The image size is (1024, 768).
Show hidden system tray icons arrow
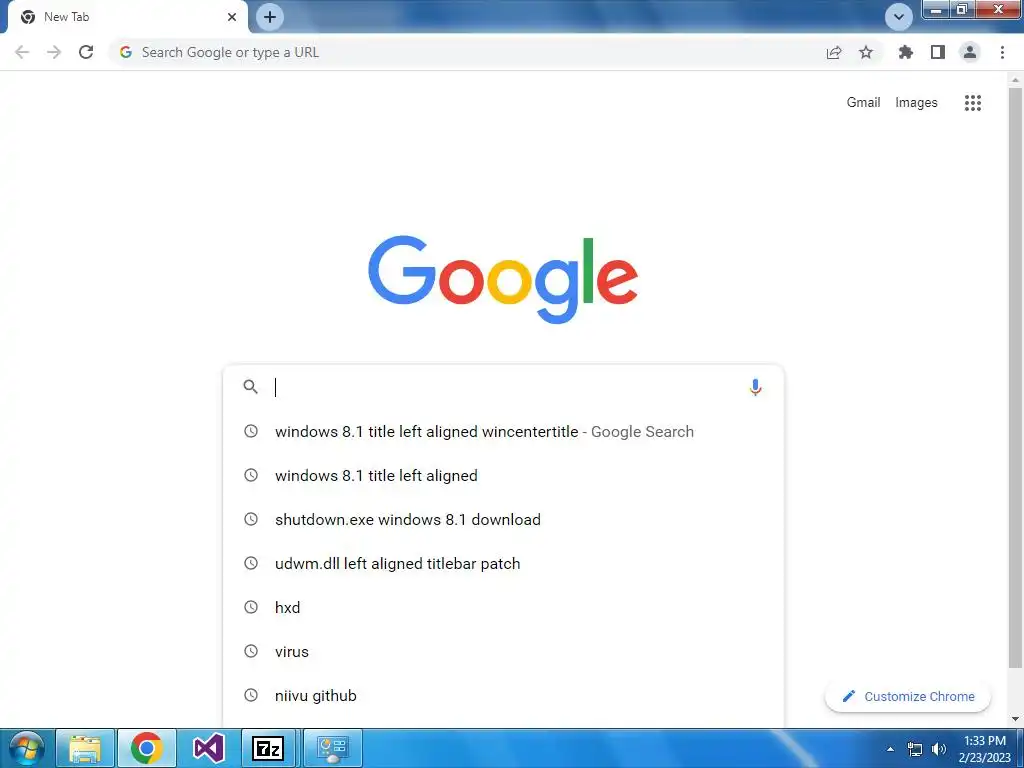[889, 749]
